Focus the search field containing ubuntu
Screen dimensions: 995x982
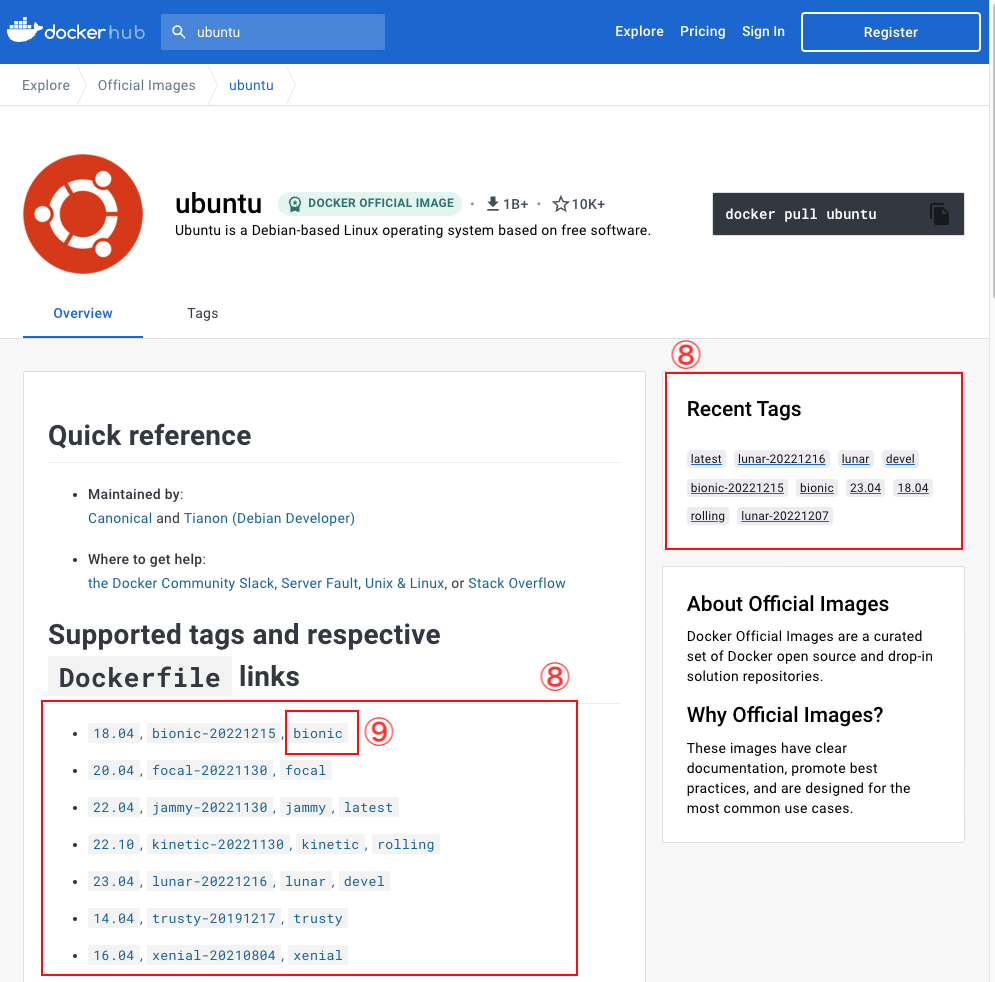pos(273,32)
